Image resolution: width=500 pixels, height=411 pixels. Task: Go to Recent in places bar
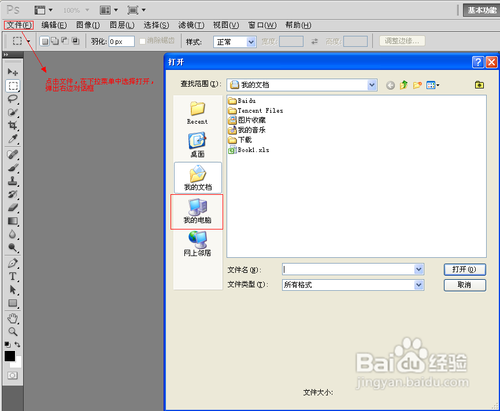tap(197, 113)
